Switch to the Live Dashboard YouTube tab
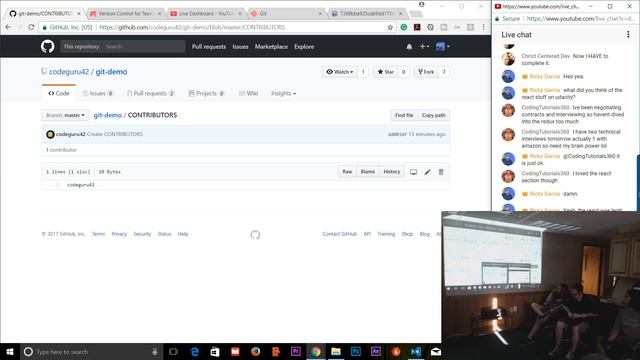Image resolution: width=640 pixels, height=360 pixels. pyautogui.click(x=205, y=13)
